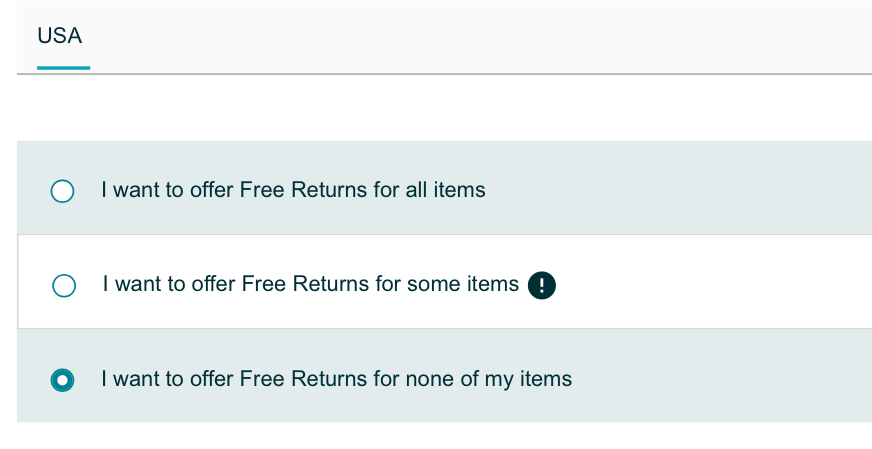This screenshot has width=872, height=449.
Task: Click the filled radio dot for 'none'
Action: click(x=62, y=380)
